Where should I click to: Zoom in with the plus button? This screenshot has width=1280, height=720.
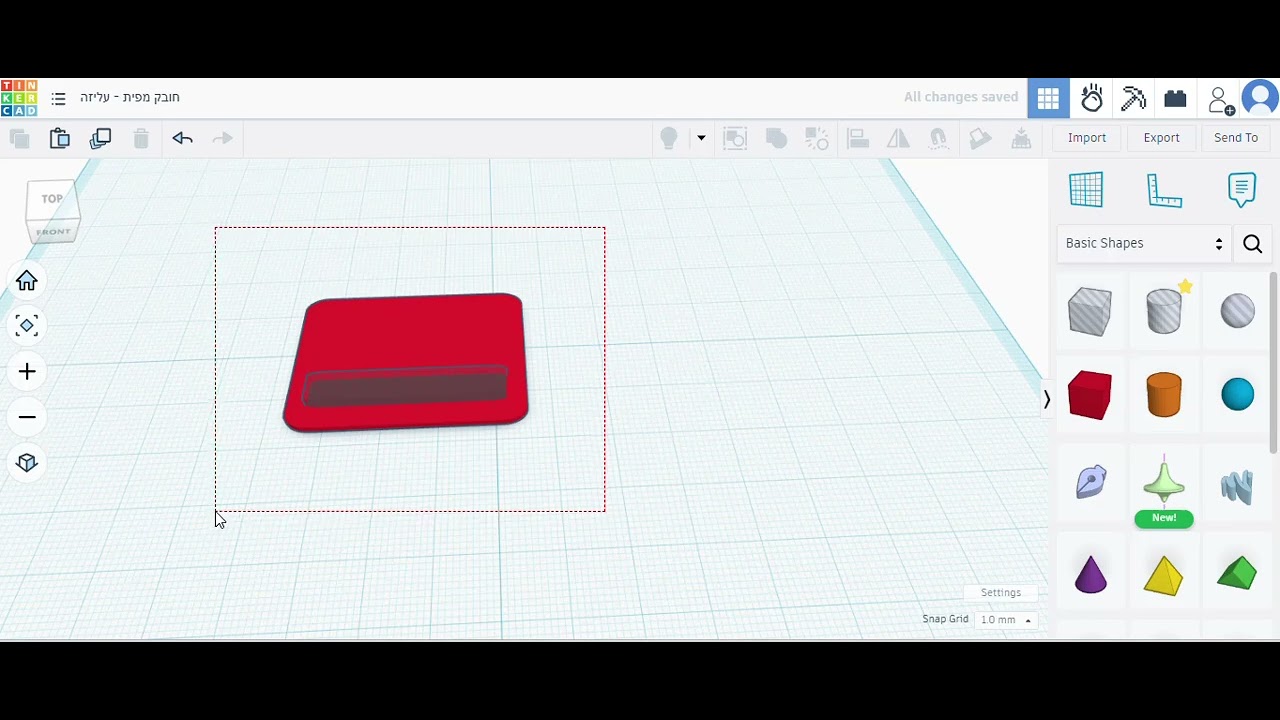[x=27, y=372]
